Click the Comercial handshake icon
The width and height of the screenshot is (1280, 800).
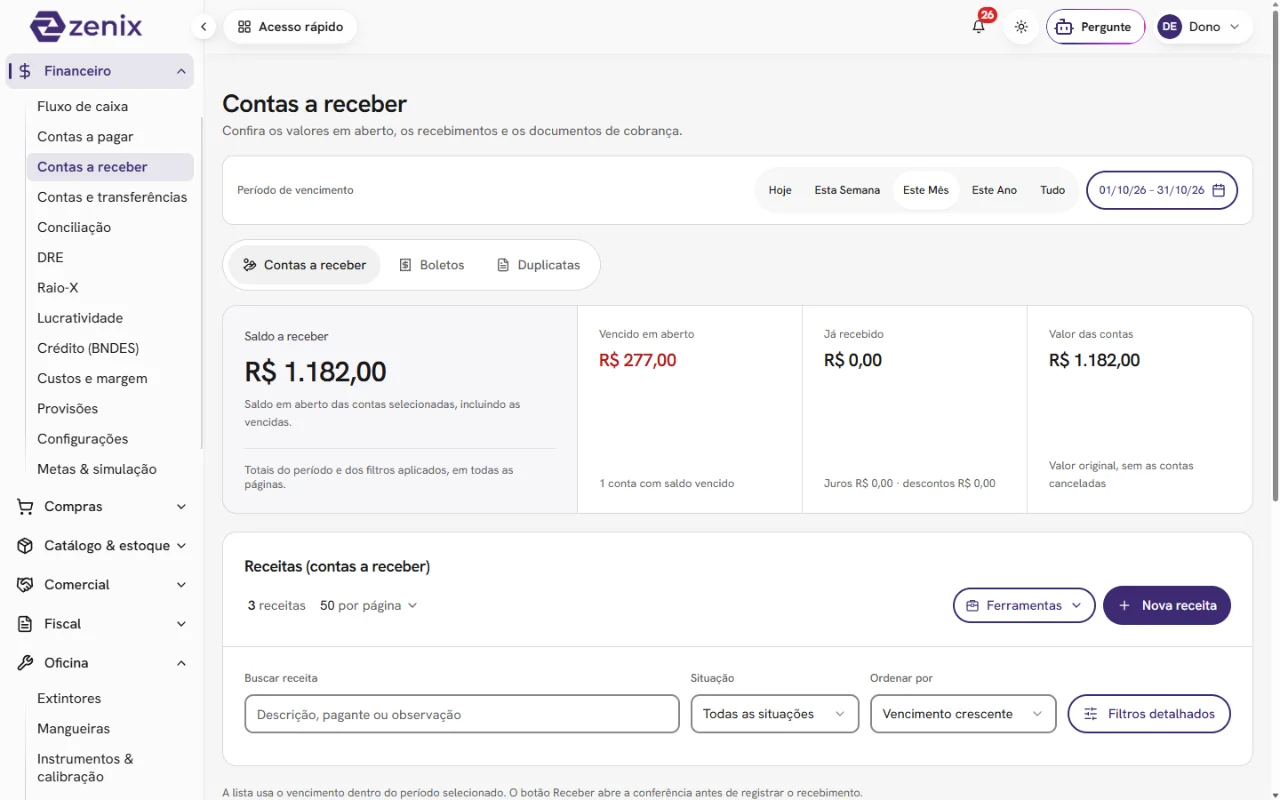[25, 585]
